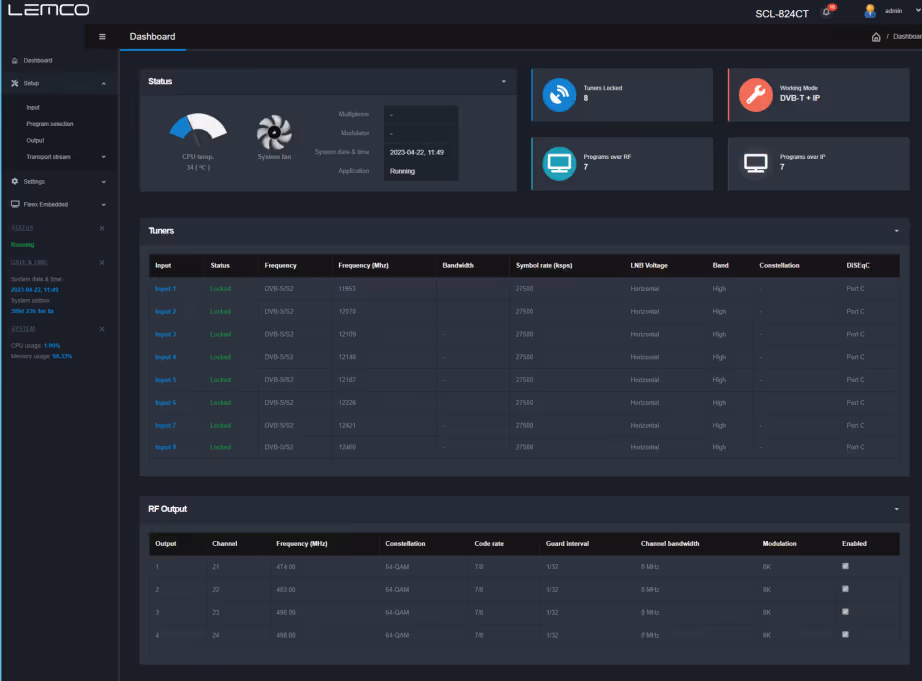Screen dimensions: 922x681
Task: Click the Working Mode wrench icon
Action: [x=756, y=95]
